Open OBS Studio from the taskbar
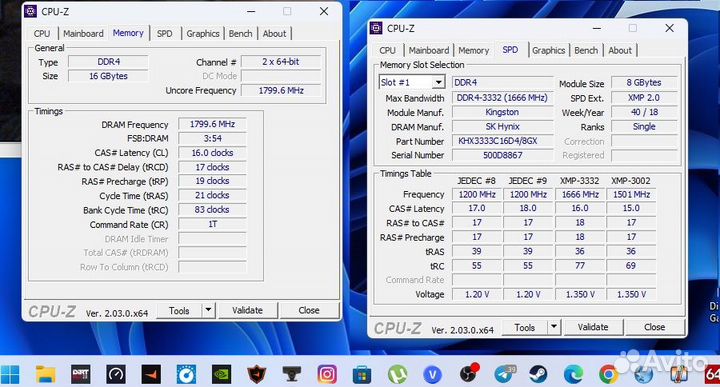 [x=468, y=374]
